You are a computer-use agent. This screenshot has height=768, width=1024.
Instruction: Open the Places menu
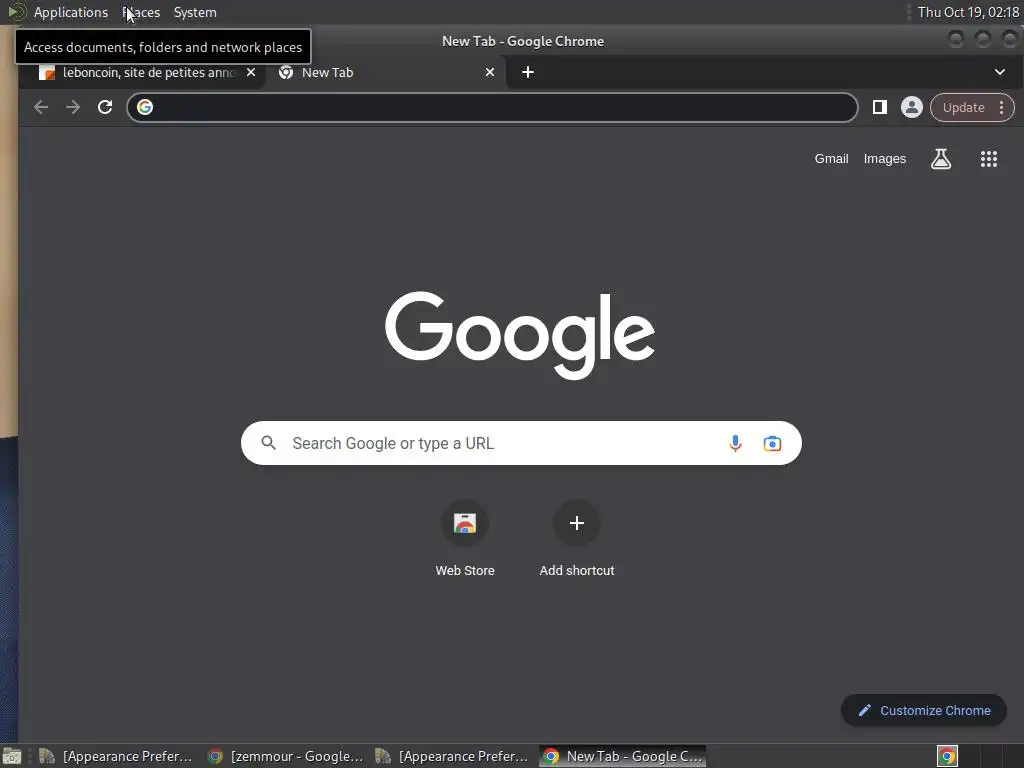pos(141,12)
